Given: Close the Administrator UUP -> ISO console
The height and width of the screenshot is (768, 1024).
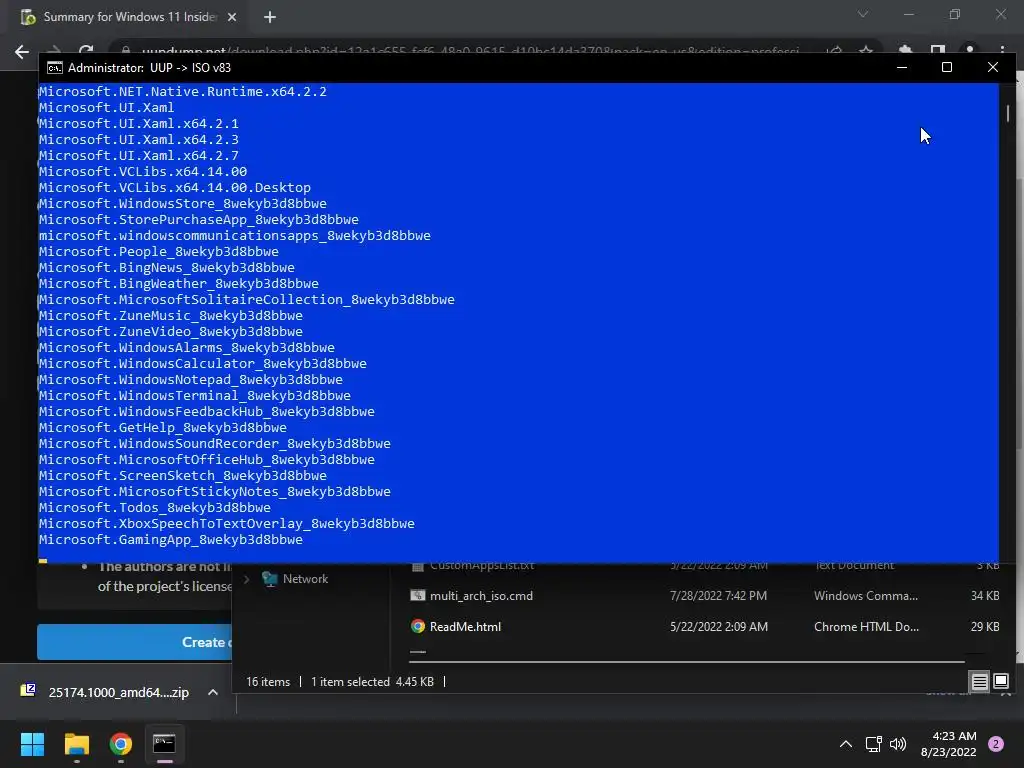Looking at the screenshot, I should (x=993, y=67).
